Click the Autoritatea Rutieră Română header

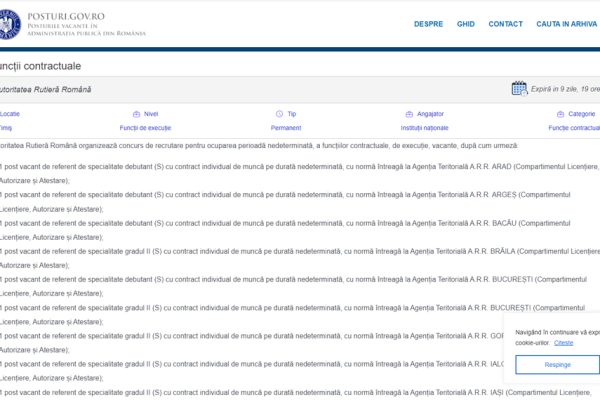coord(46,90)
